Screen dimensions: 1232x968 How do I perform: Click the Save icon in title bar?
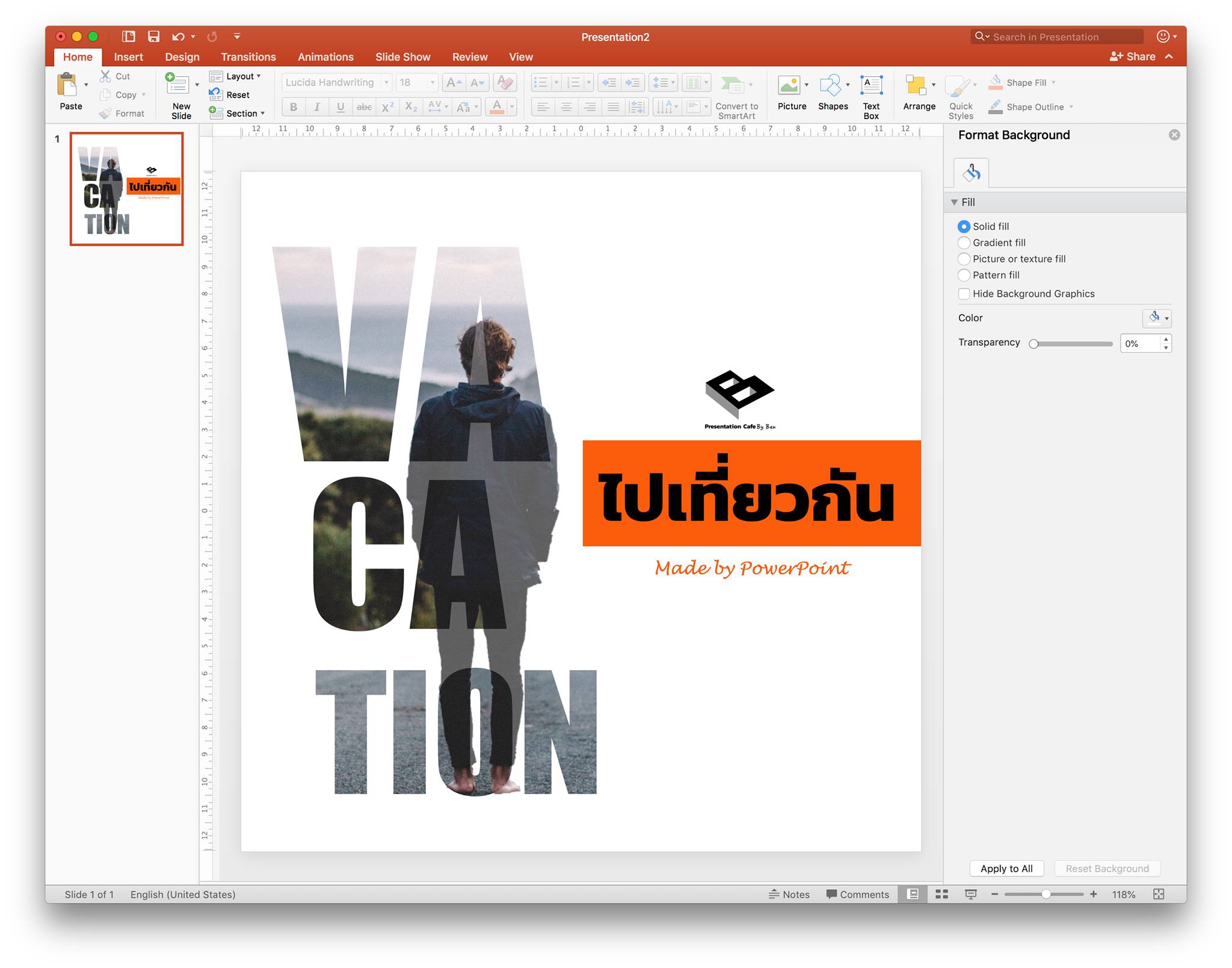pos(154,37)
